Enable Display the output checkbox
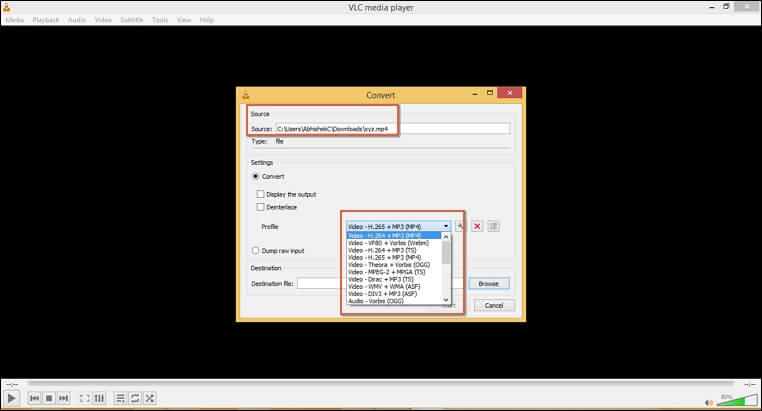Screen dimensions: 762x411 [261, 194]
